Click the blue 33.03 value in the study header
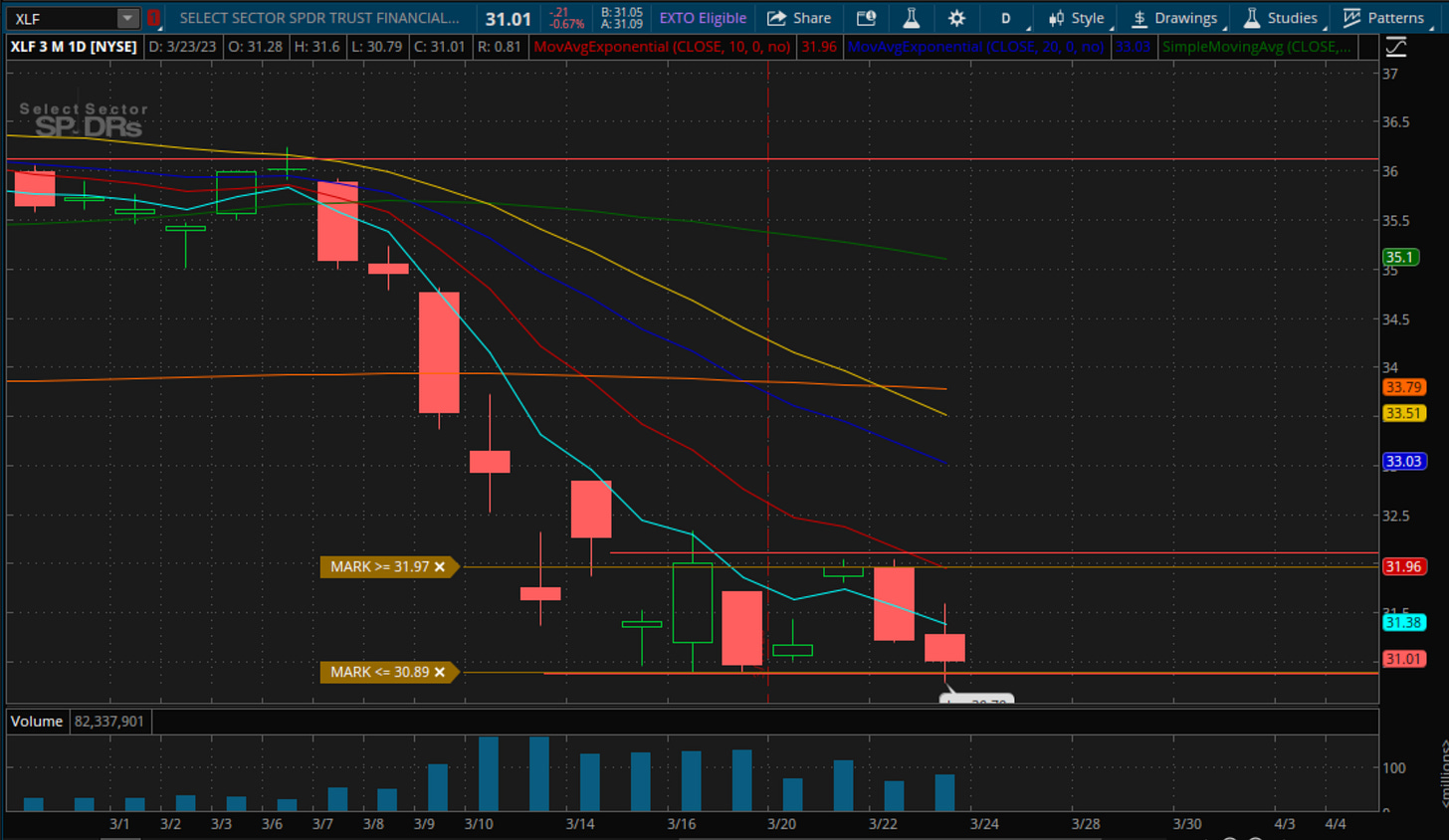 coord(1133,47)
